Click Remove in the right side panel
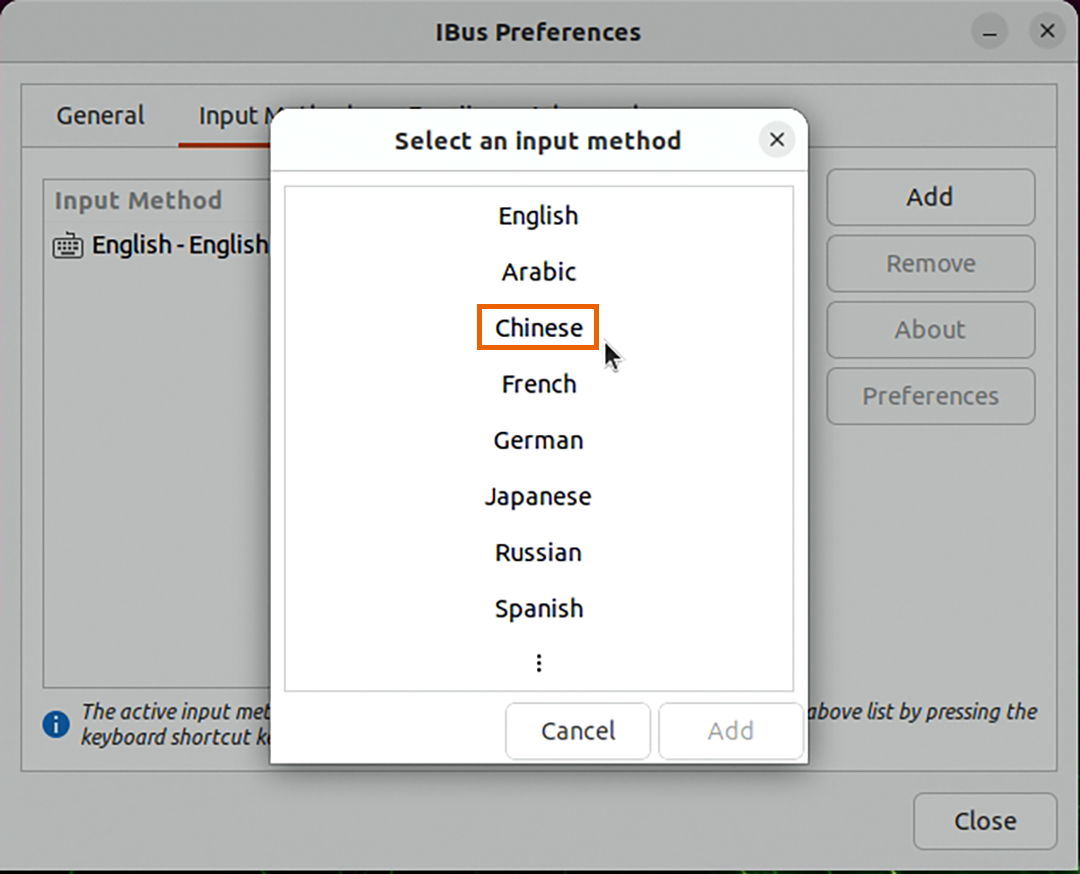The width and height of the screenshot is (1080, 874). point(930,264)
